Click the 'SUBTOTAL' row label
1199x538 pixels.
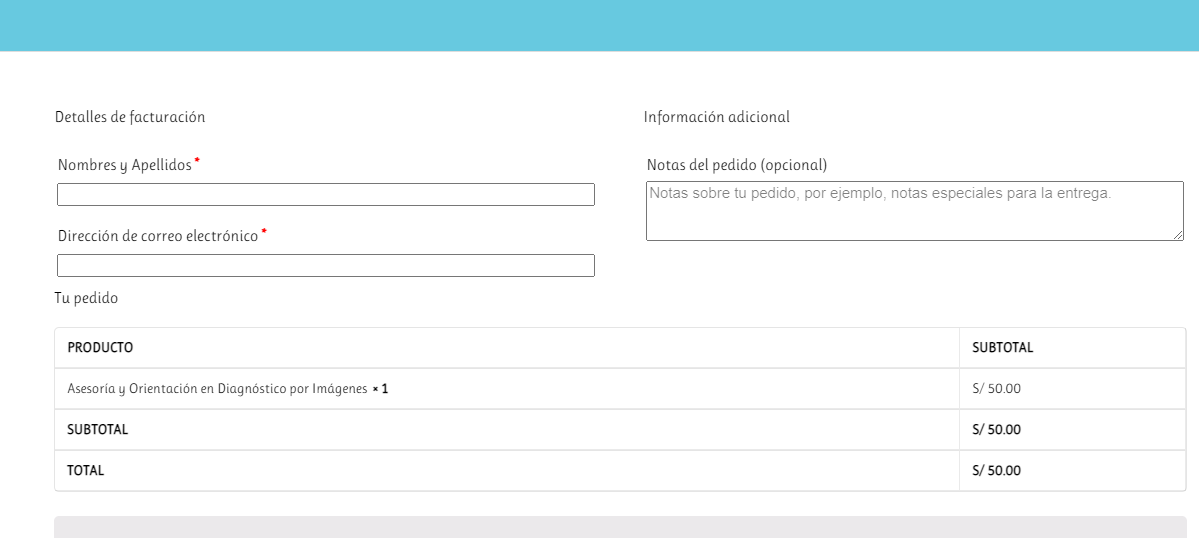[98, 429]
